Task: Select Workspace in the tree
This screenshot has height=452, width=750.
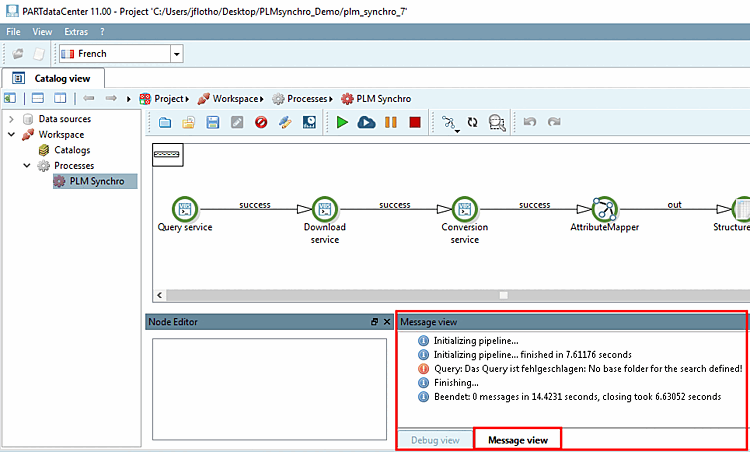Action: (x=61, y=135)
